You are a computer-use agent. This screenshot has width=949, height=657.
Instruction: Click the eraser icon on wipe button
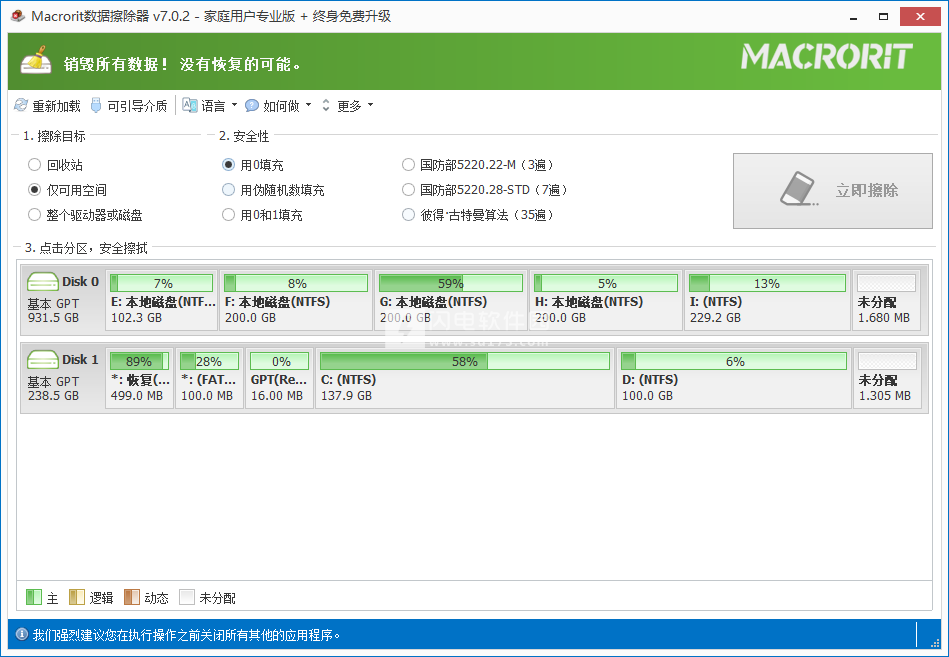click(x=799, y=189)
